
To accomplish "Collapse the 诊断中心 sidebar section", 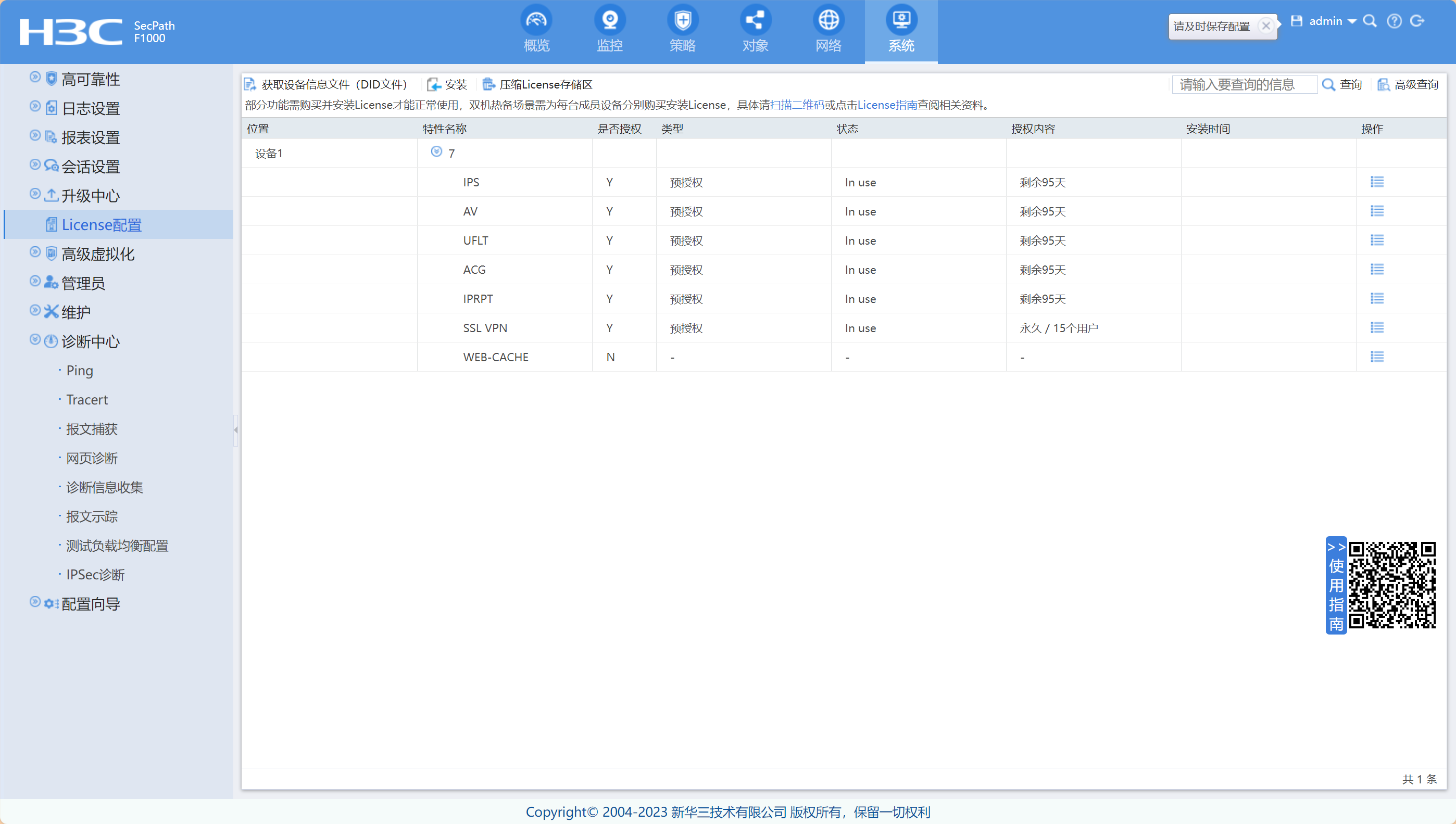I will click(35, 339).
